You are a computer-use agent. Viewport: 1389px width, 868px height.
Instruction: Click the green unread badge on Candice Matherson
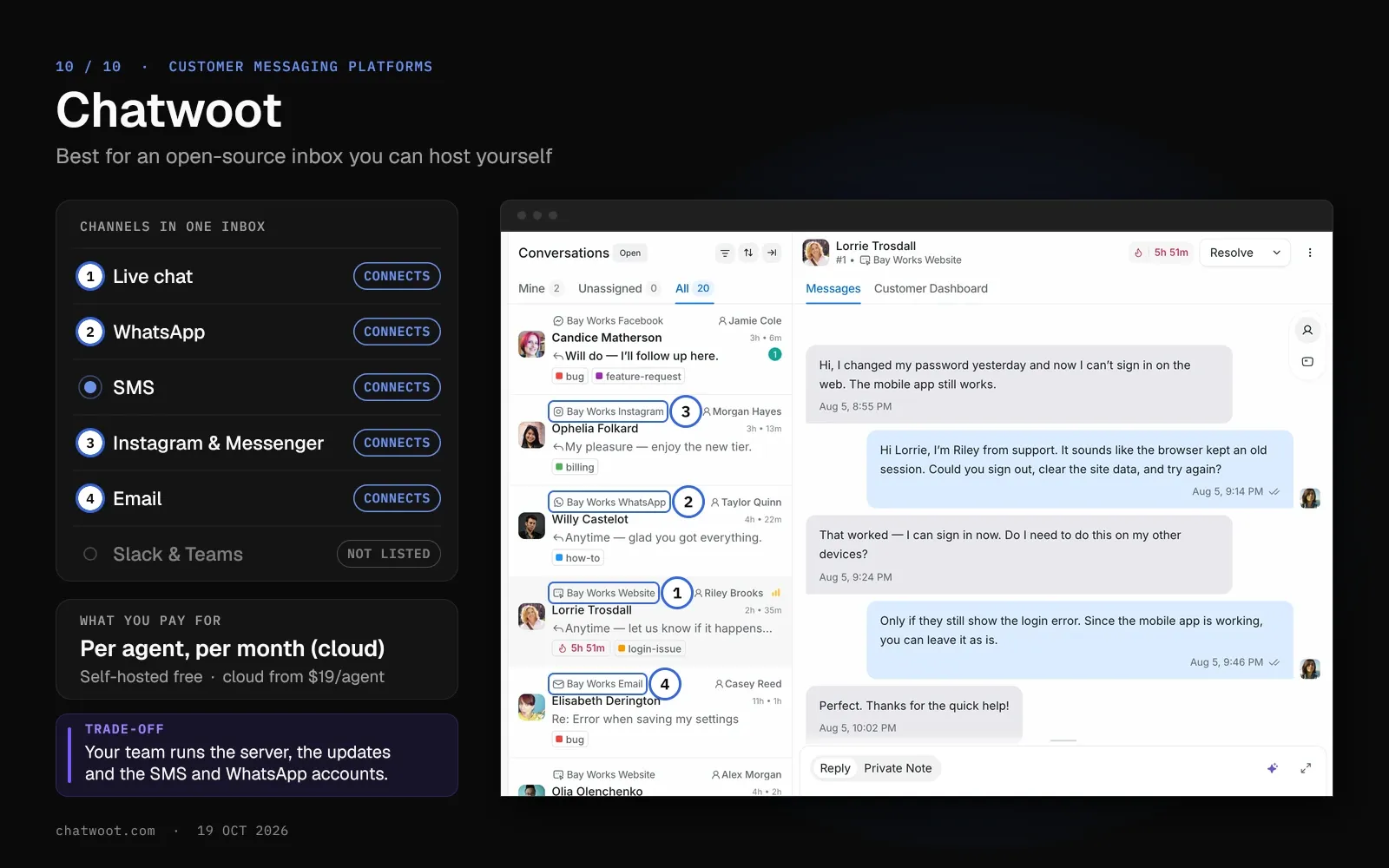[x=775, y=354]
